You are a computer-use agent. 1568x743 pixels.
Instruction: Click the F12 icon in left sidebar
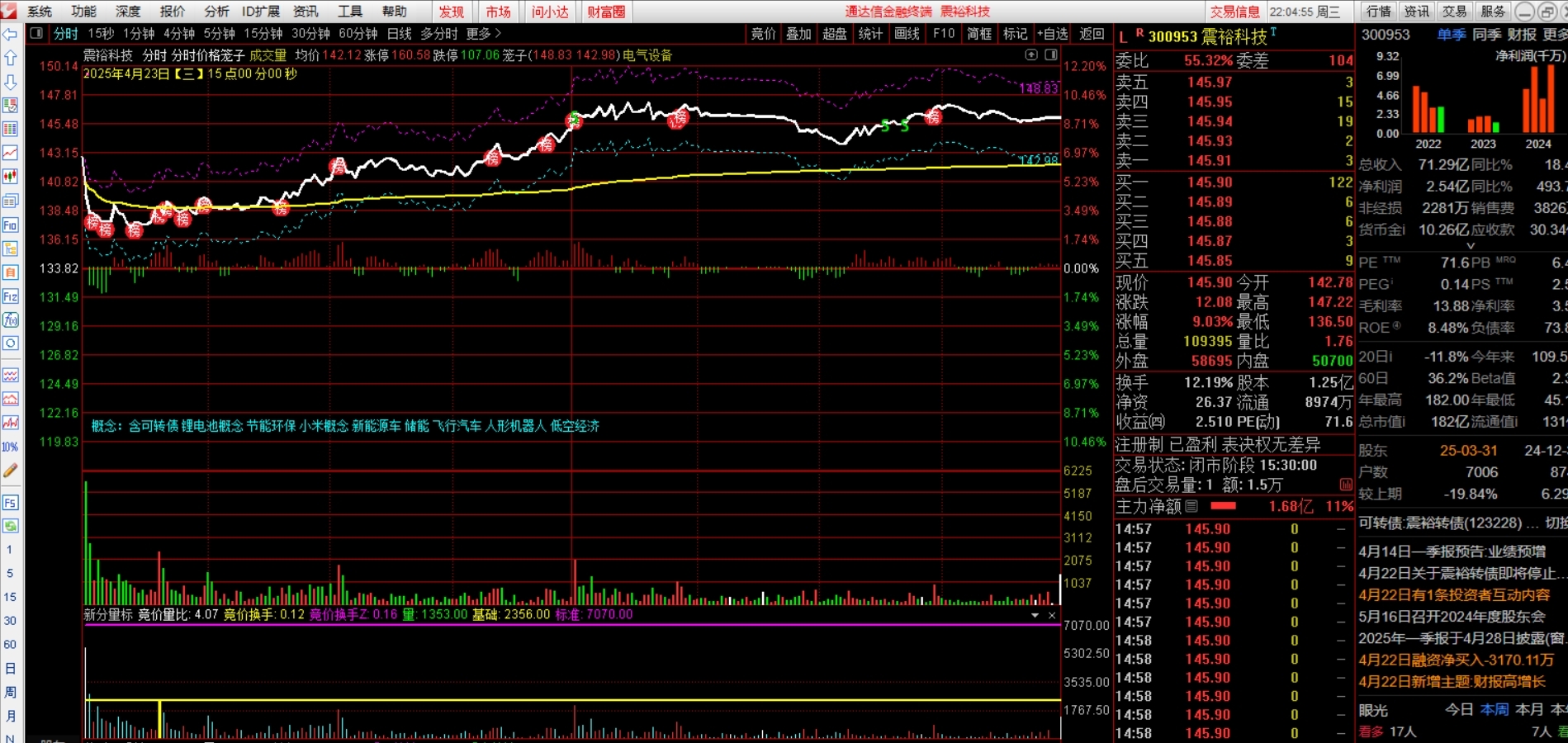[x=11, y=296]
